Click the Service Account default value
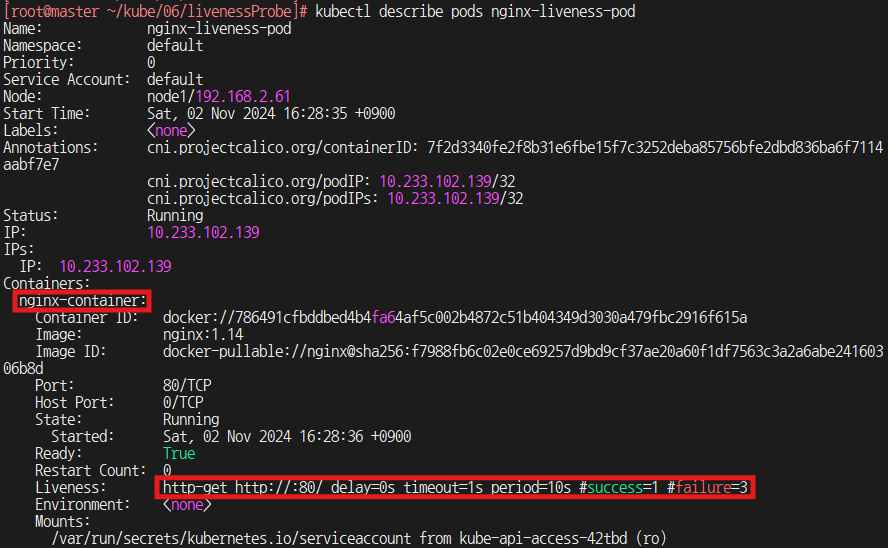 (x=175, y=79)
